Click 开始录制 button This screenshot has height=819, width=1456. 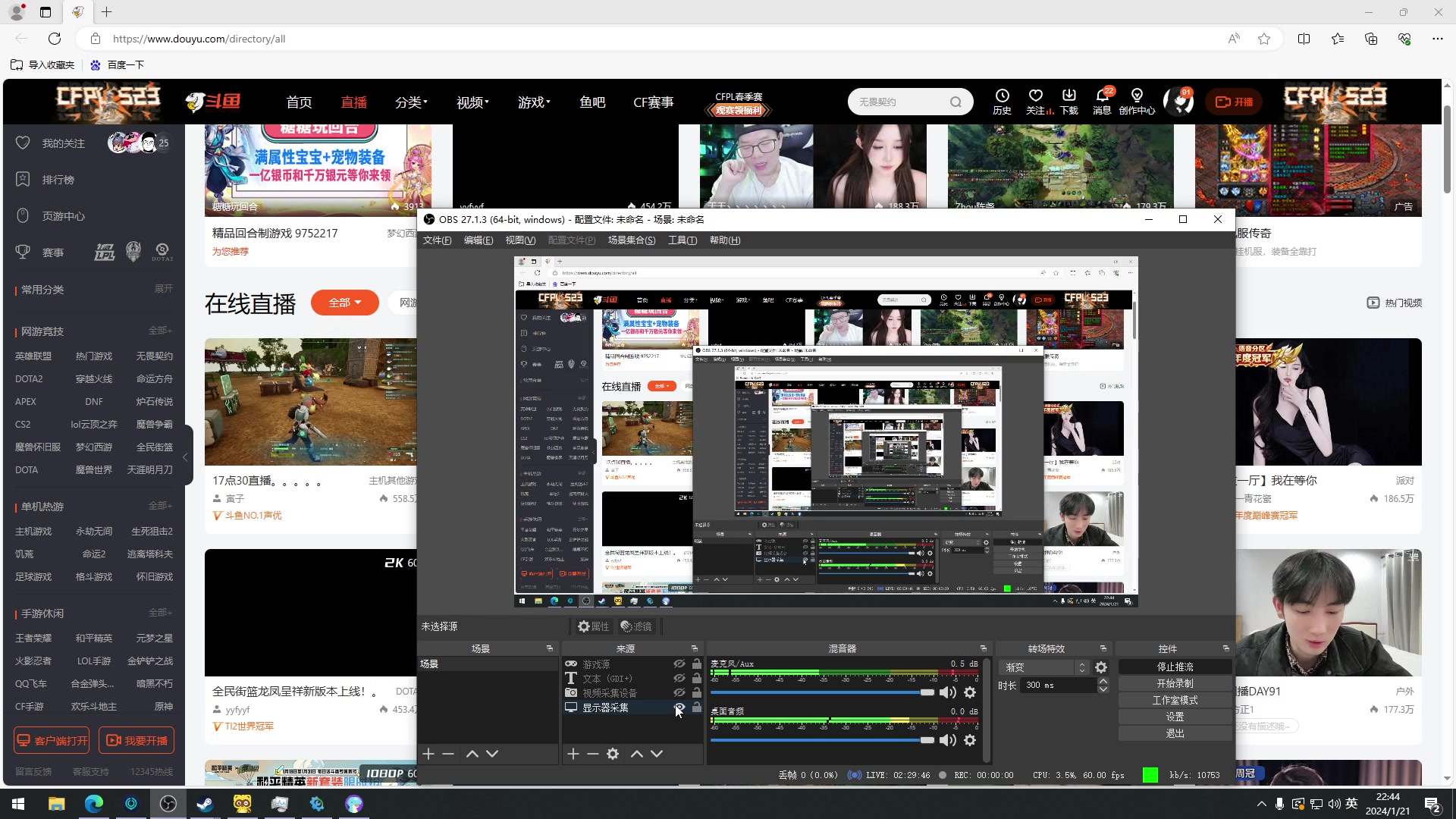1175,683
